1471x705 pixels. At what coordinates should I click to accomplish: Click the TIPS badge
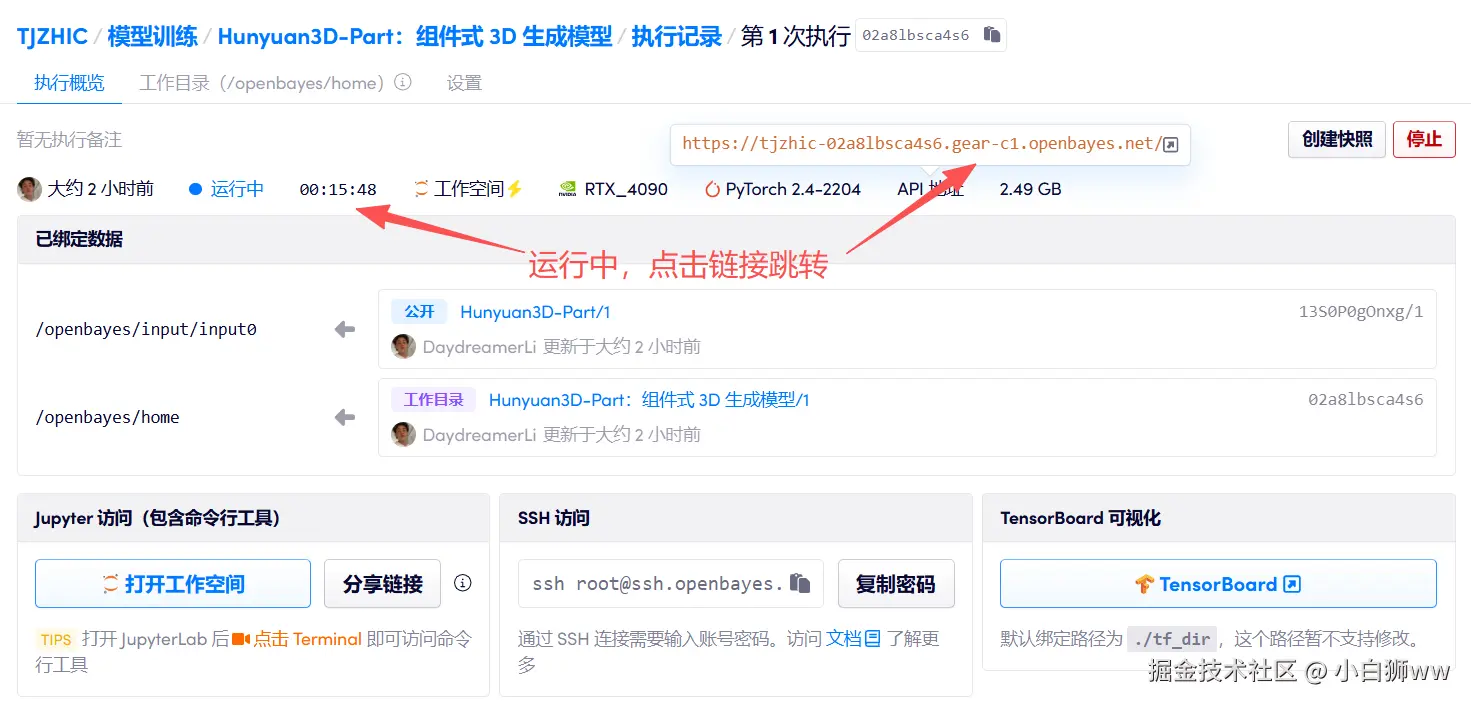coord(56,639)
